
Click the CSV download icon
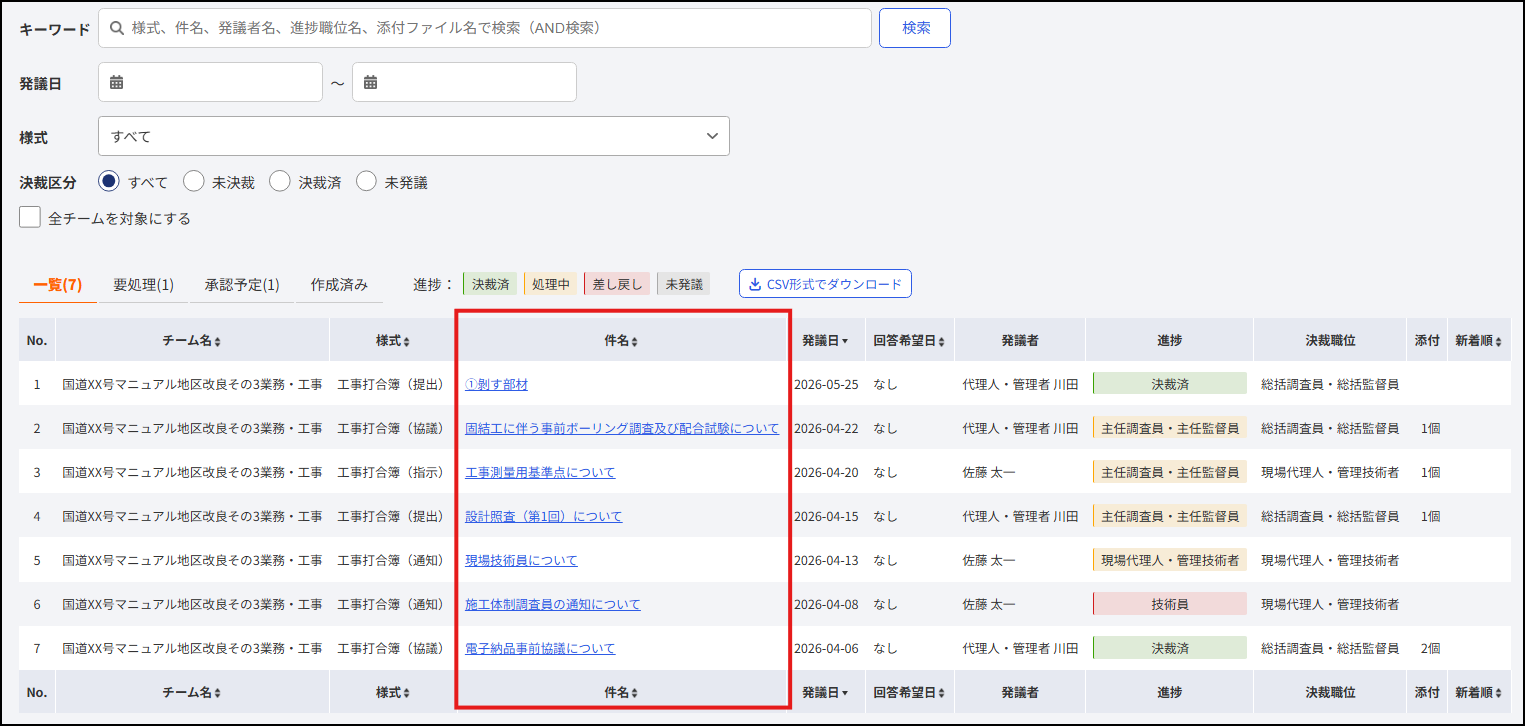[755, 285]
